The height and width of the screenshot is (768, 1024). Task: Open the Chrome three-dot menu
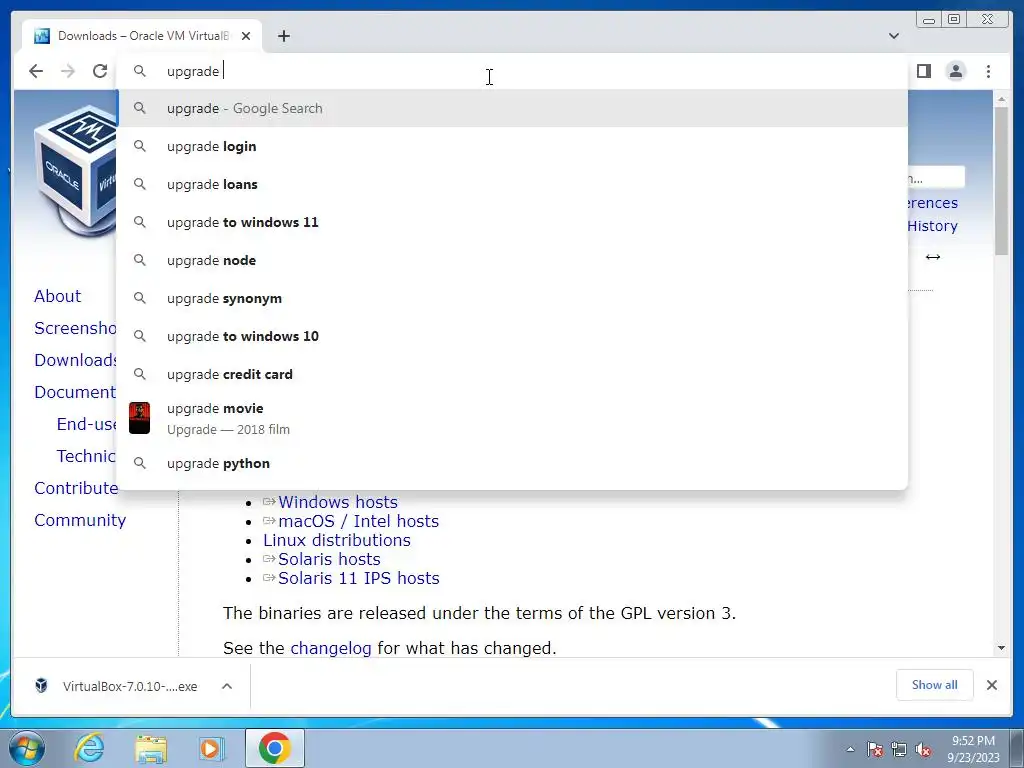(988, 71)
